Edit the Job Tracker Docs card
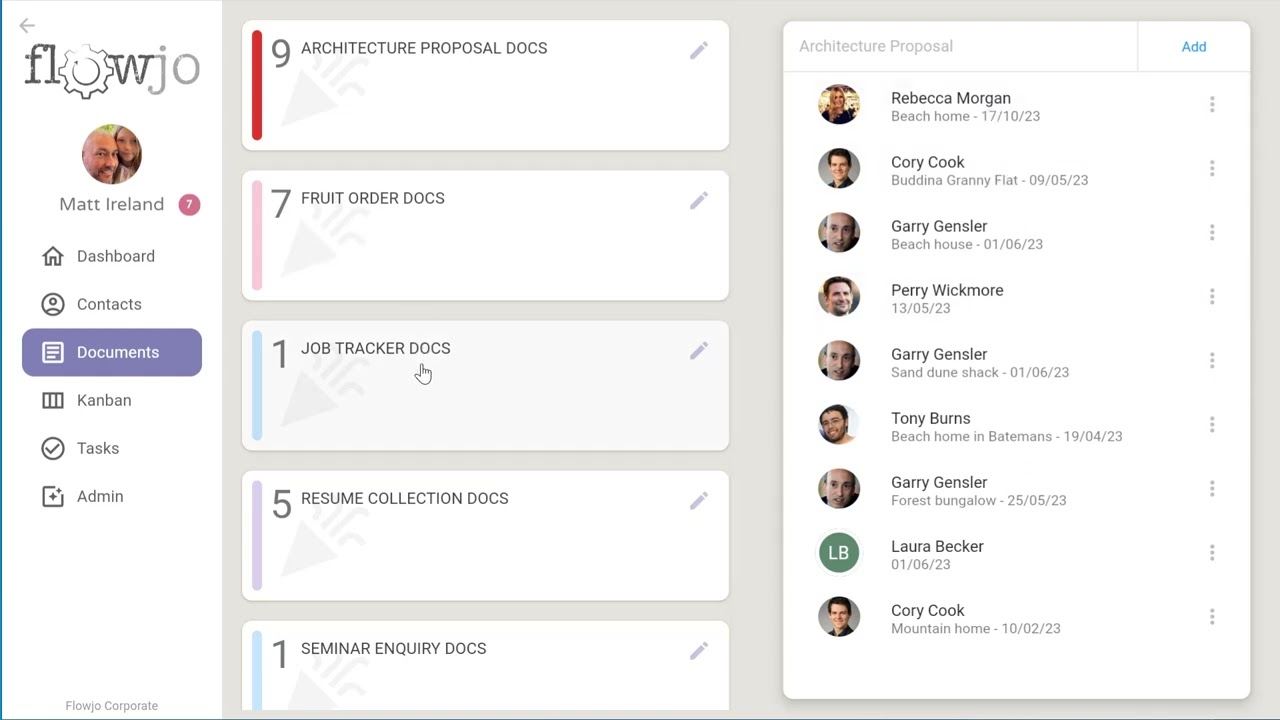This screenshot has width=1280, height=720. (699, 350)
